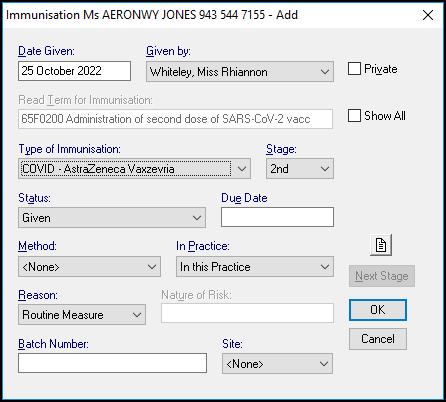Click the Nature of Risk field
The image size is (446, 402).
tap(247, 313)
